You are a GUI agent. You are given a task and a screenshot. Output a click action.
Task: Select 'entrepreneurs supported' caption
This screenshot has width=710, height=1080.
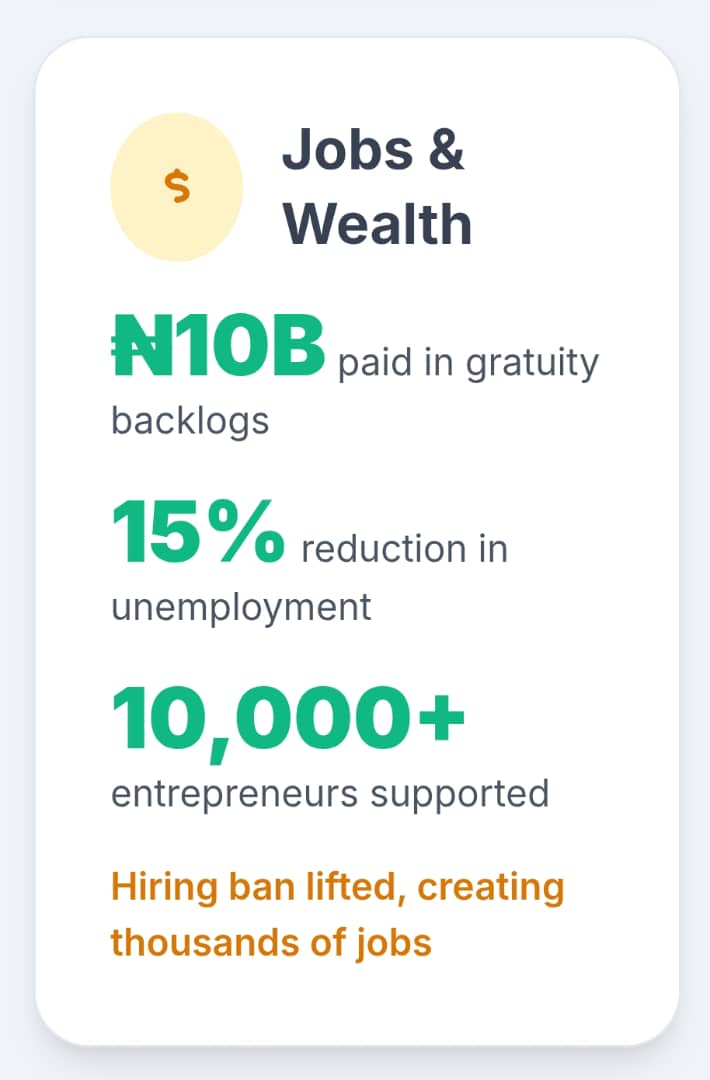point(330,793)
